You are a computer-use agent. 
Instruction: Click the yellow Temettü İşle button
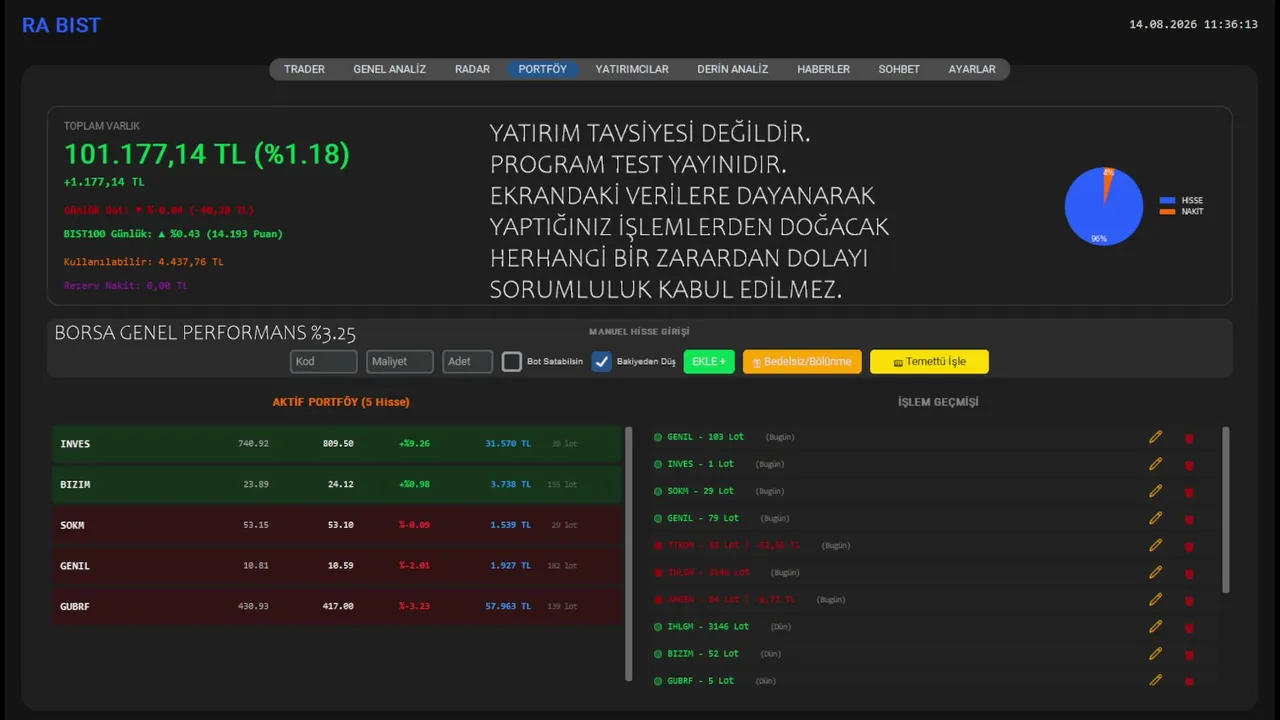click(x=929, y=361)
